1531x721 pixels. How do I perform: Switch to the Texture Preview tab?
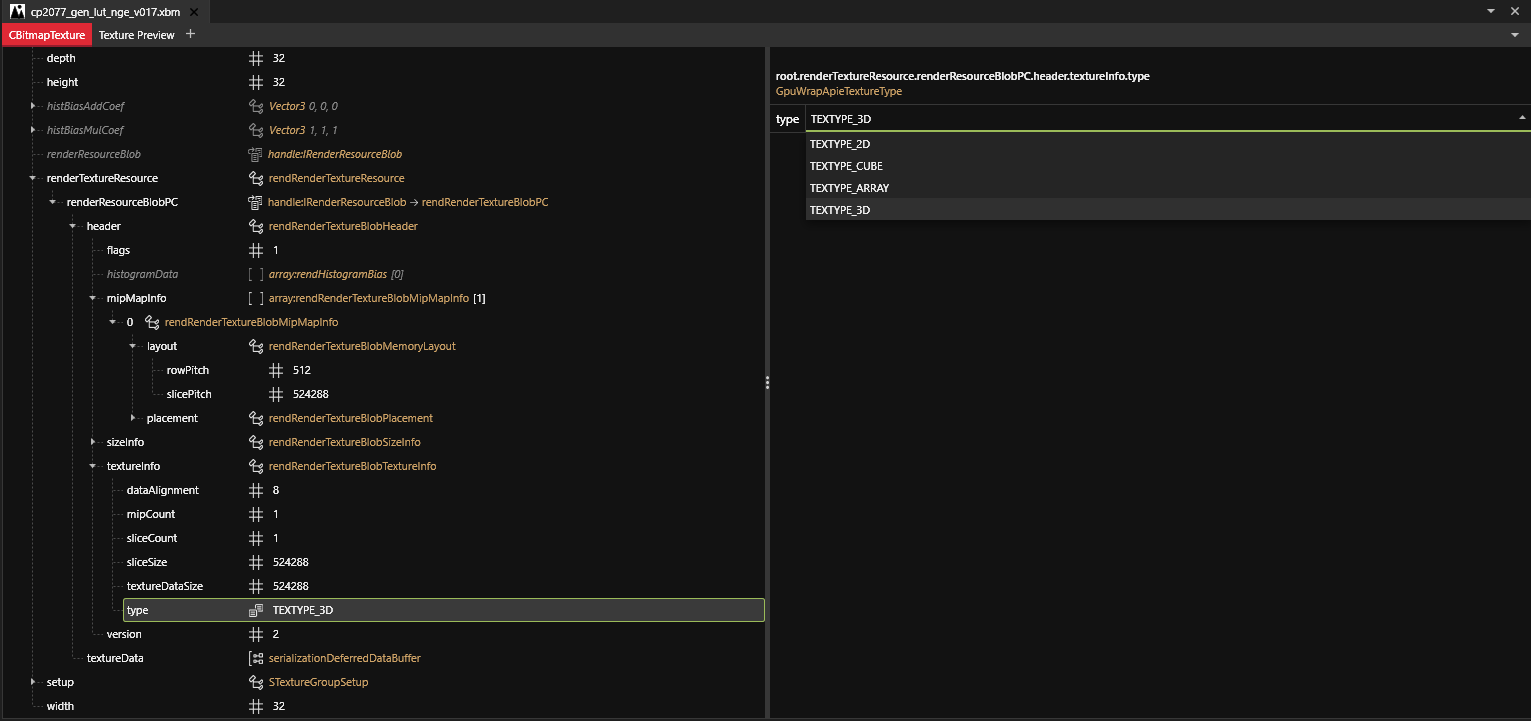[136, 35]
